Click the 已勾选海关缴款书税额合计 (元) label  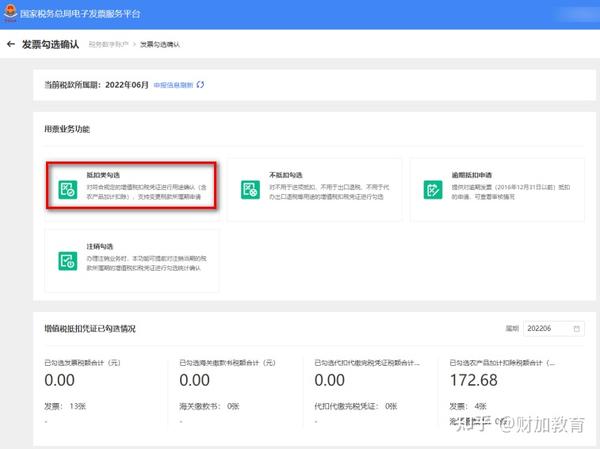227,362
